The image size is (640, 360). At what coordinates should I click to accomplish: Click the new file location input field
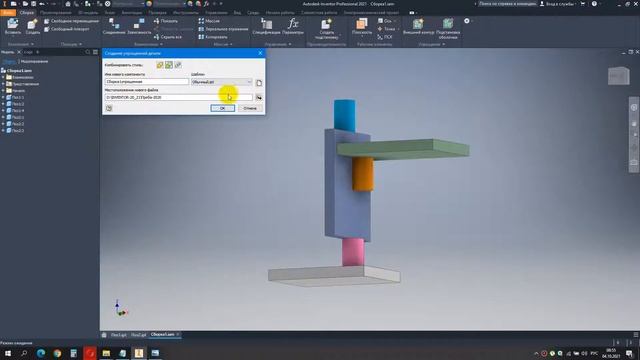coord(179,97)
